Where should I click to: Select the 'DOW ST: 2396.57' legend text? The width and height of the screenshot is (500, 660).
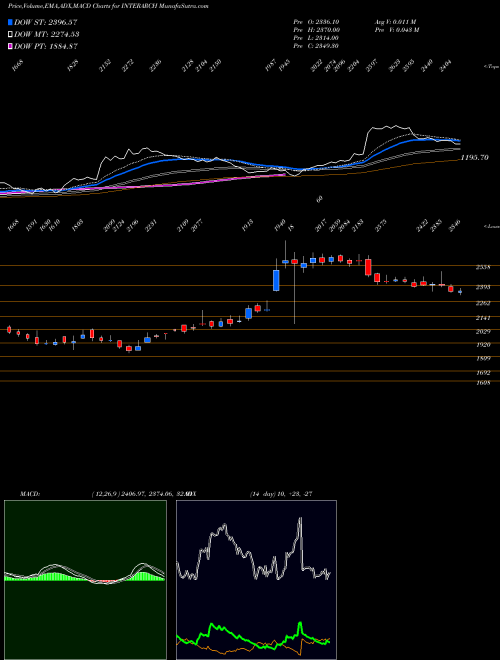tap(46, 22)
